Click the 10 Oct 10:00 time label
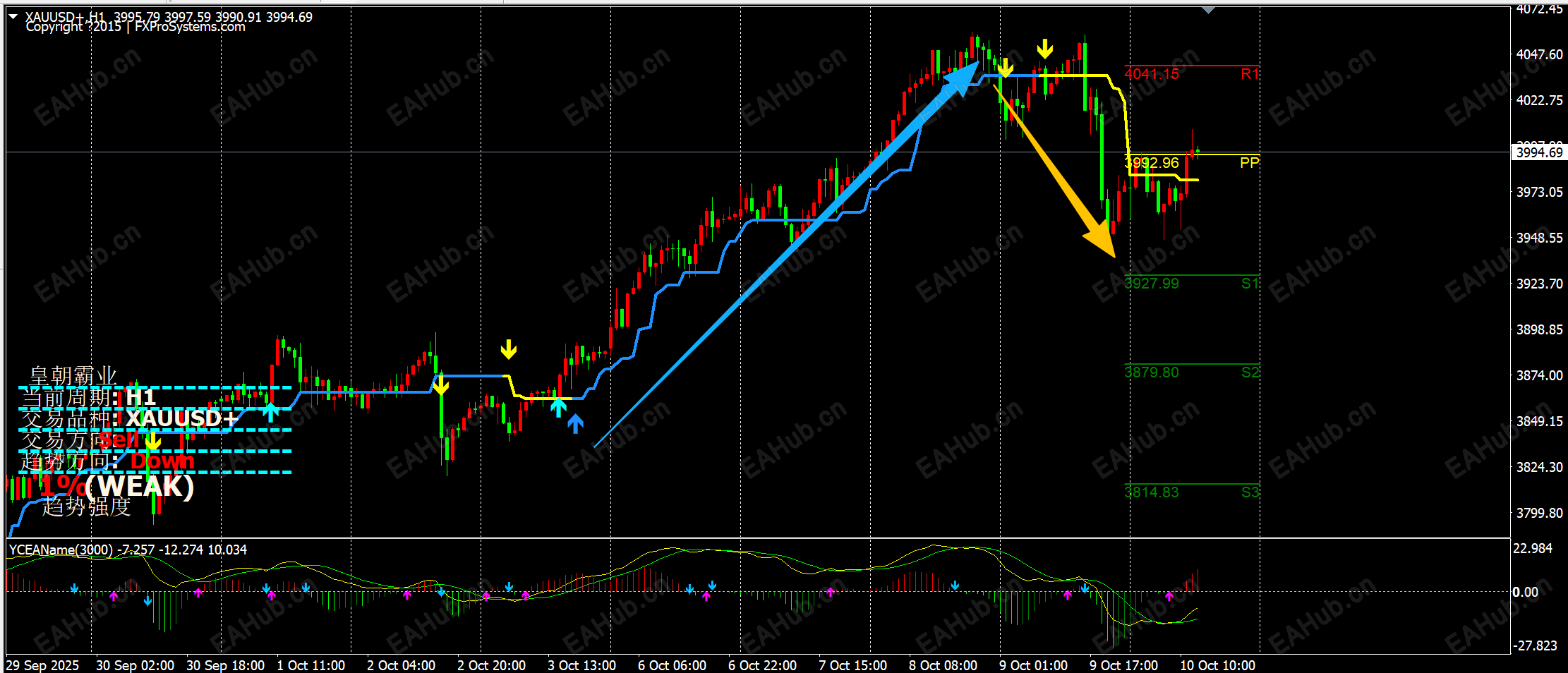The image size is (1568, 673). point(1218,665)
